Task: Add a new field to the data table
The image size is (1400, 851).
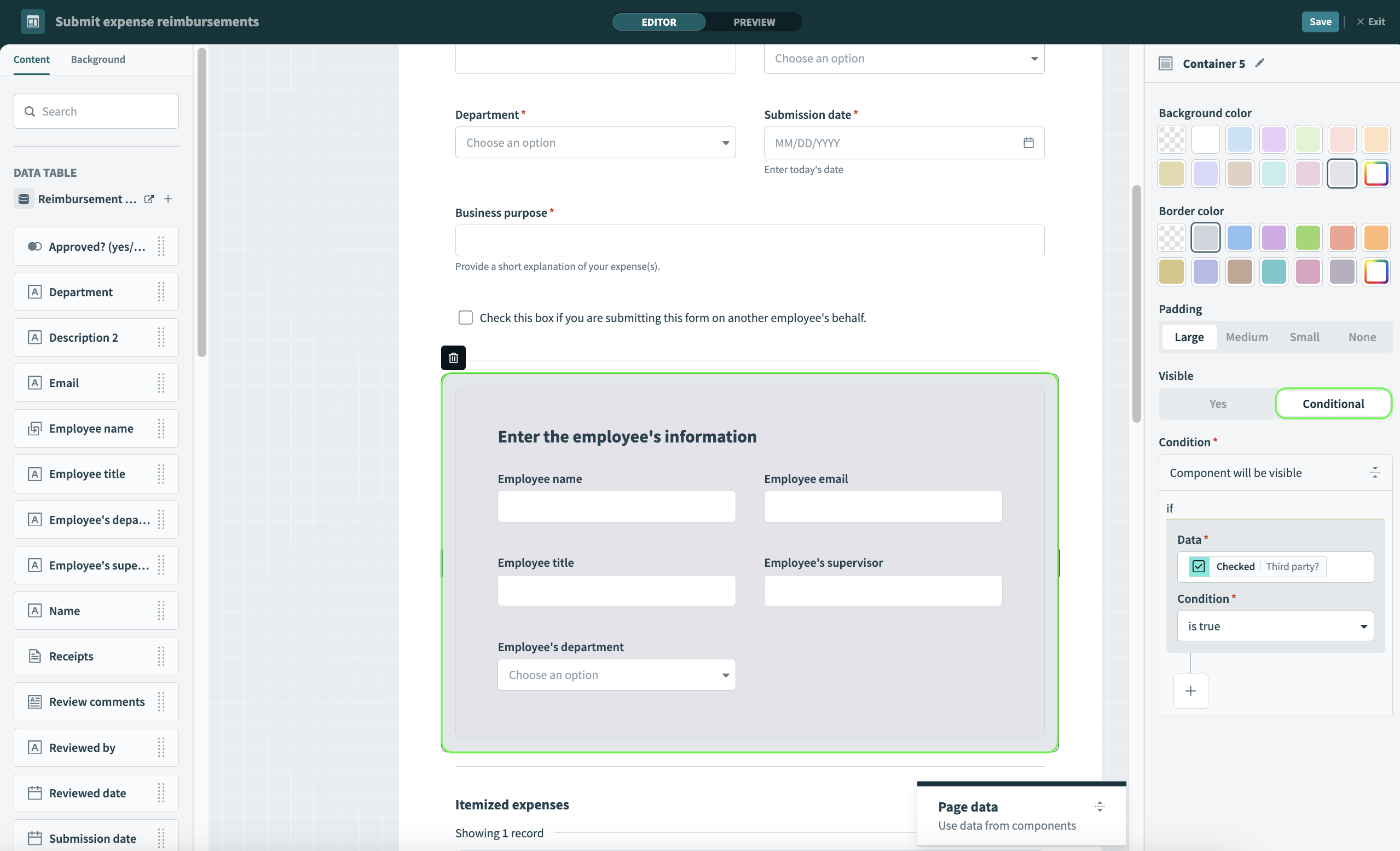Action: pos(167,199)
